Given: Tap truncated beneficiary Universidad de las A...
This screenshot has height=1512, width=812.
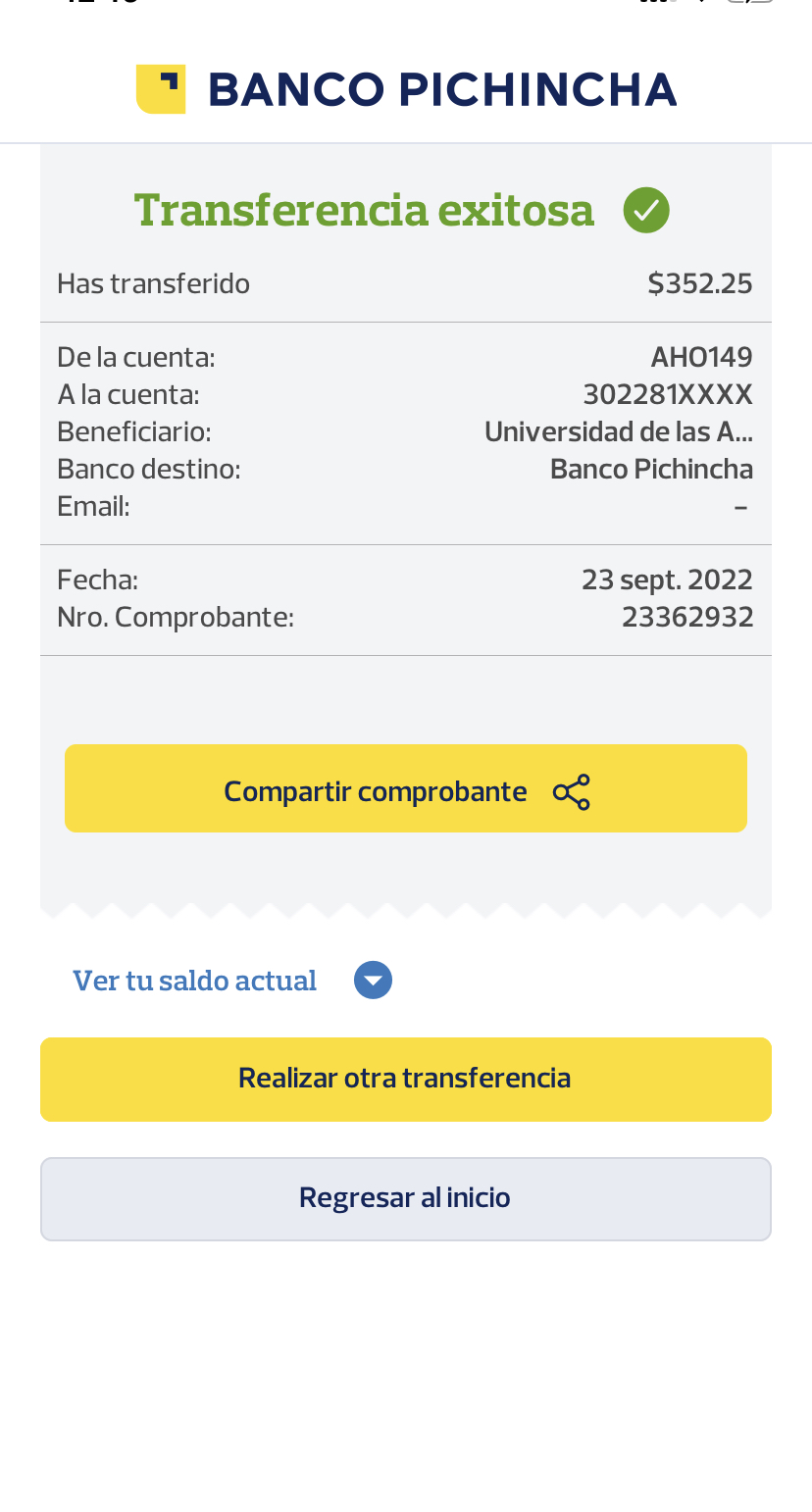Looking at the screenshot, I should tap(619, 432).
